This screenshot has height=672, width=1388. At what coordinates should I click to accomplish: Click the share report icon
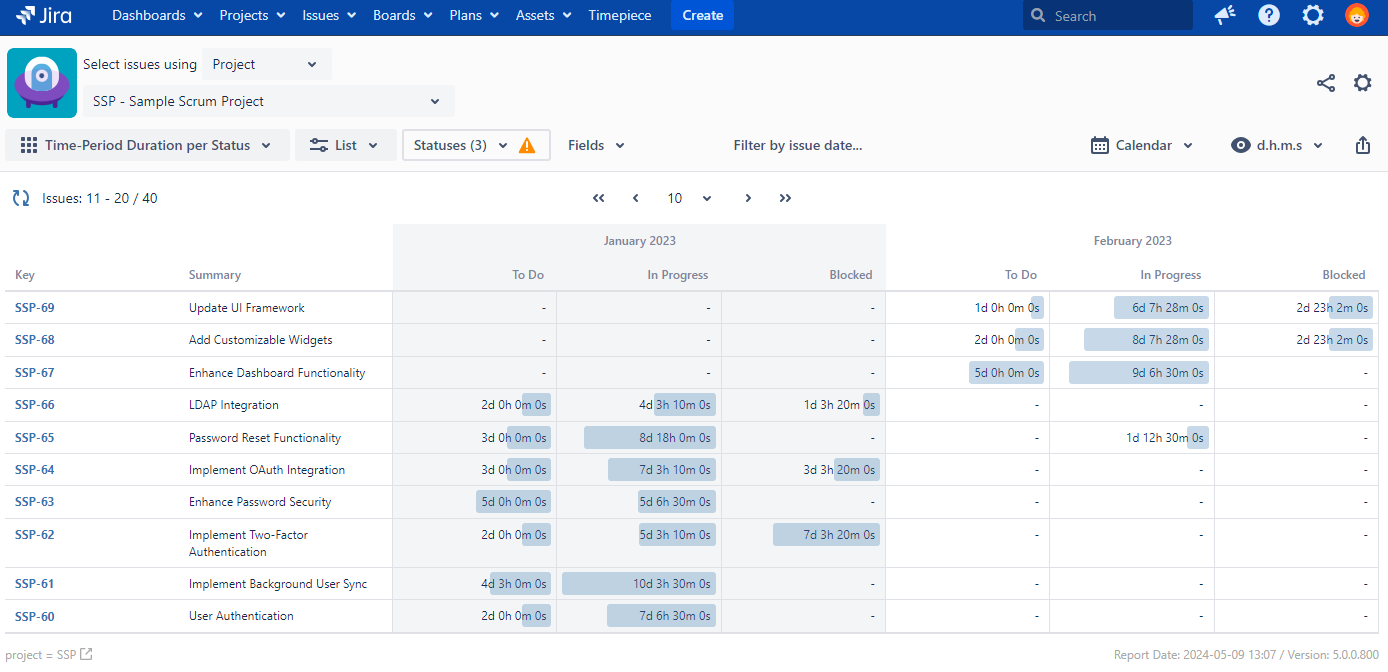coord(1326,83)
